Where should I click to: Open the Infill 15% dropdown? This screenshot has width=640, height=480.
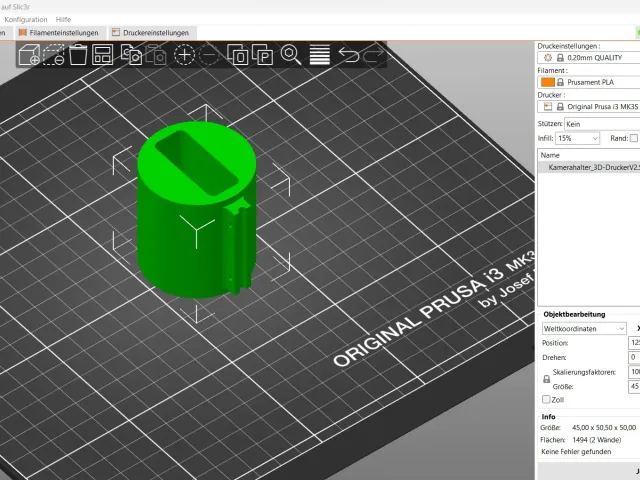point(577,138)
